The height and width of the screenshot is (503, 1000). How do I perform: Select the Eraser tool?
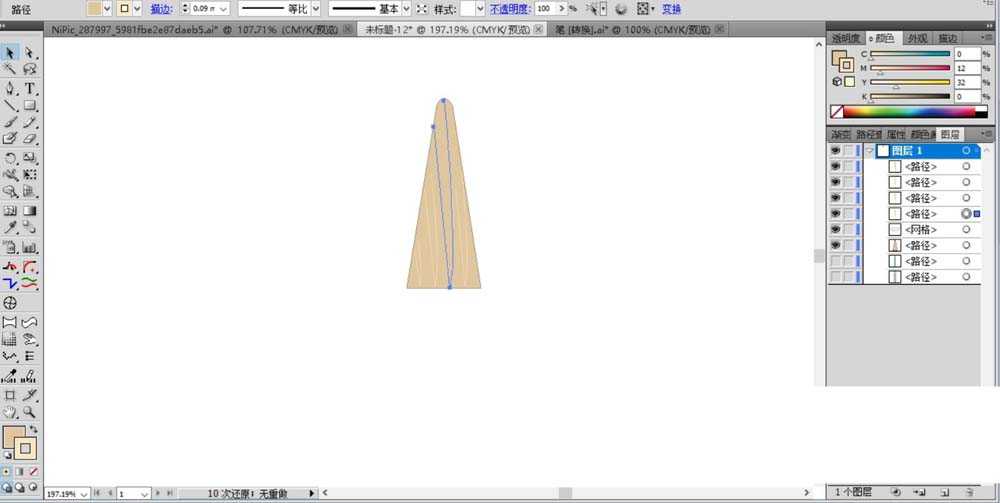point(29,138)
